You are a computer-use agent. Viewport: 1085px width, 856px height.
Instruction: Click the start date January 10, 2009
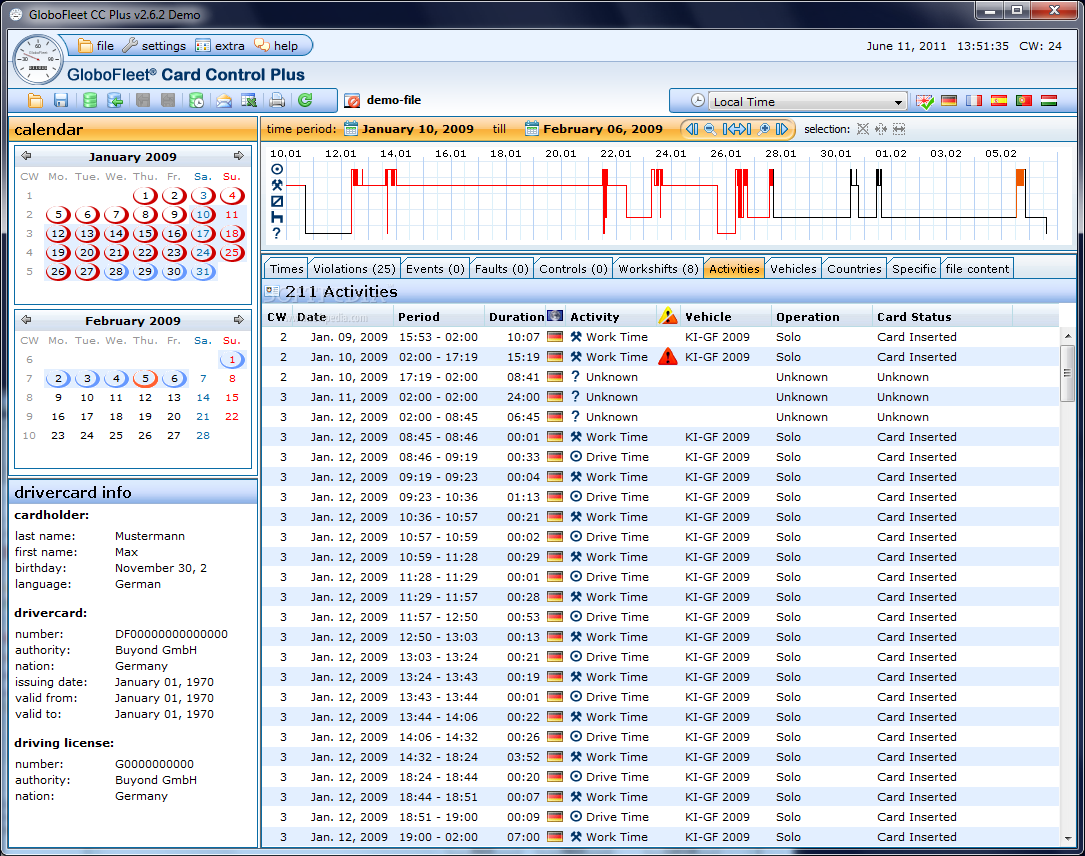point(417,129)
